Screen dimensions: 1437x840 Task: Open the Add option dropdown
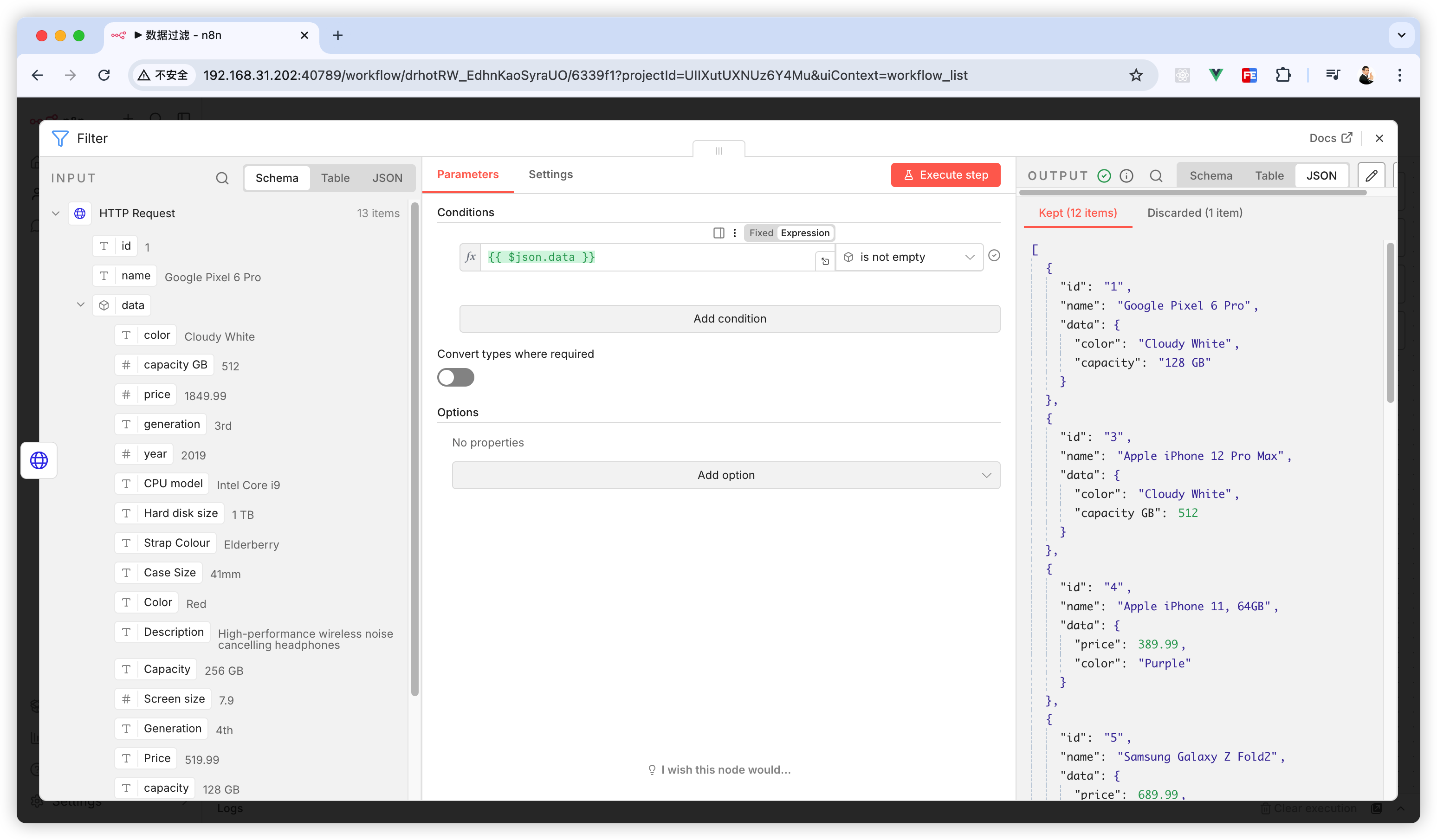pos(725,475)
